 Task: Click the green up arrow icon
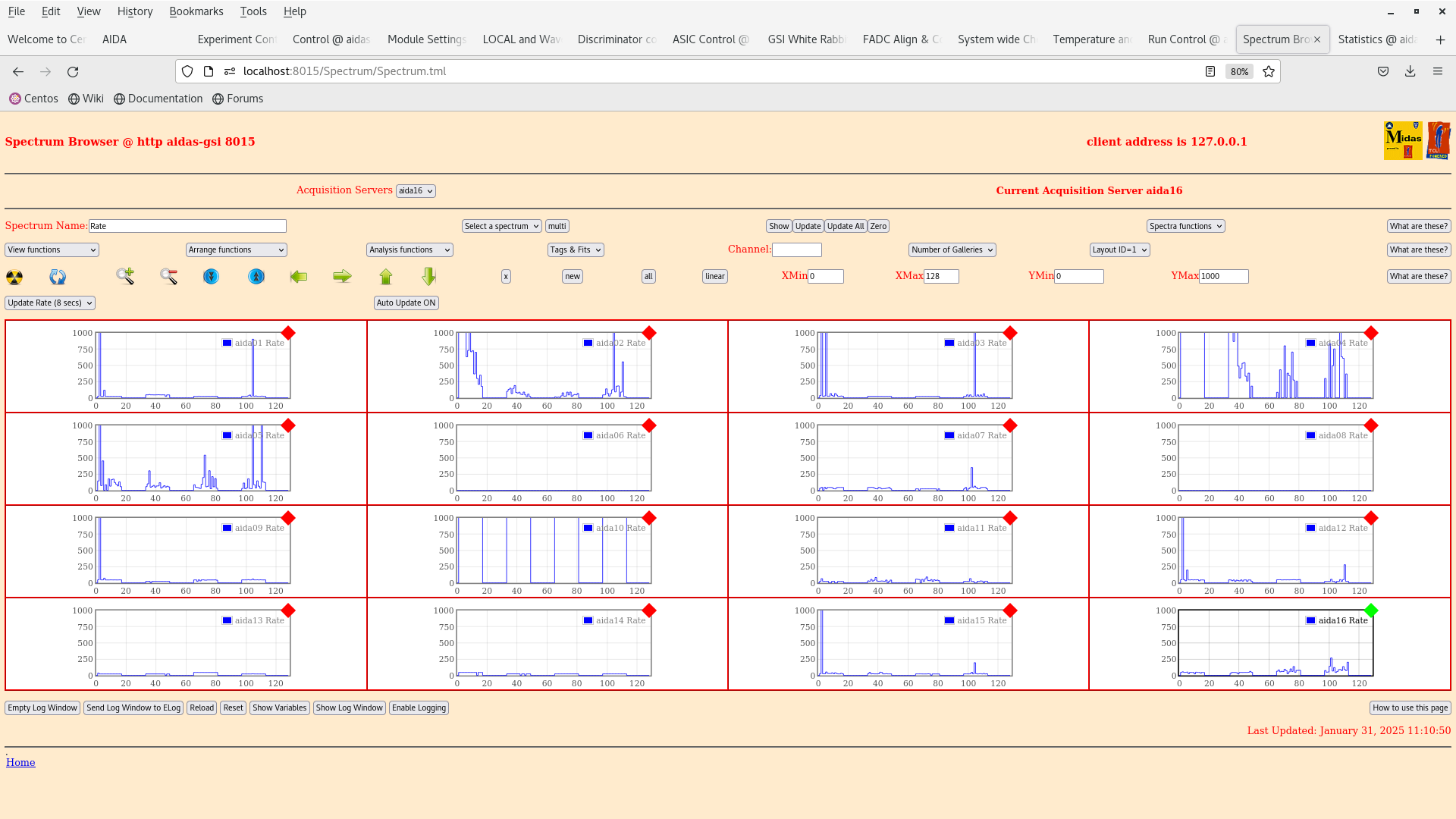(386, 277)
